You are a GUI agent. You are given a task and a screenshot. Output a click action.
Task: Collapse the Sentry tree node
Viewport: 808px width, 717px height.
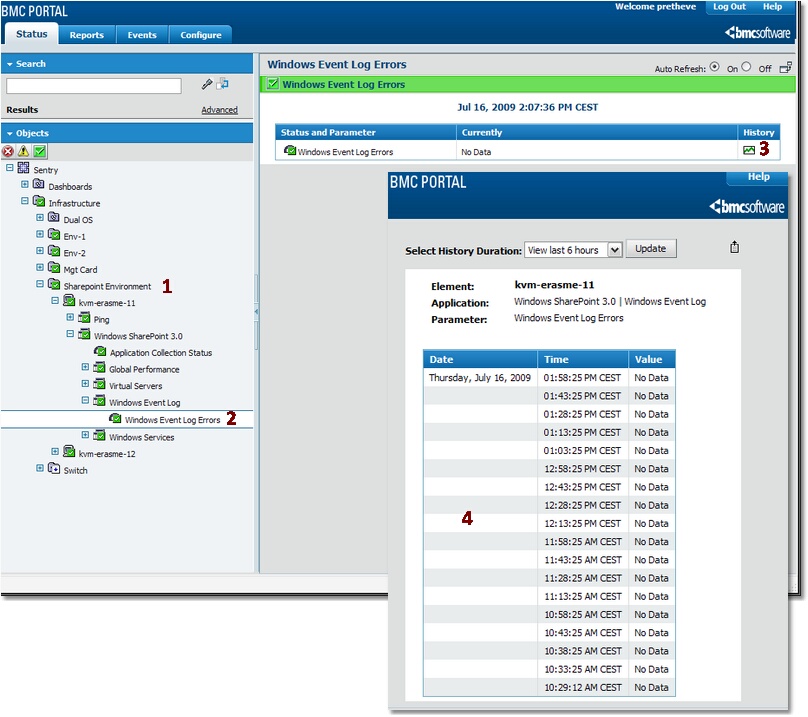tap(9, 168)
